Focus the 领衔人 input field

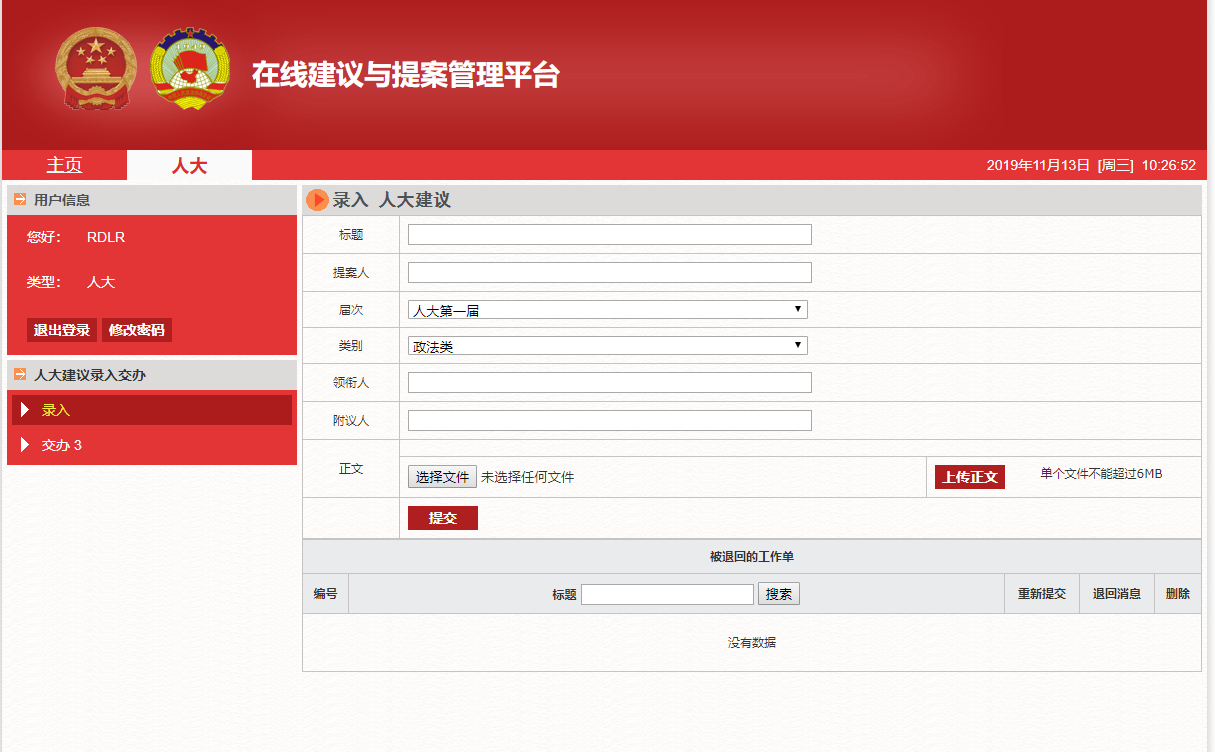pyautogui.click(x=610, y=383)
